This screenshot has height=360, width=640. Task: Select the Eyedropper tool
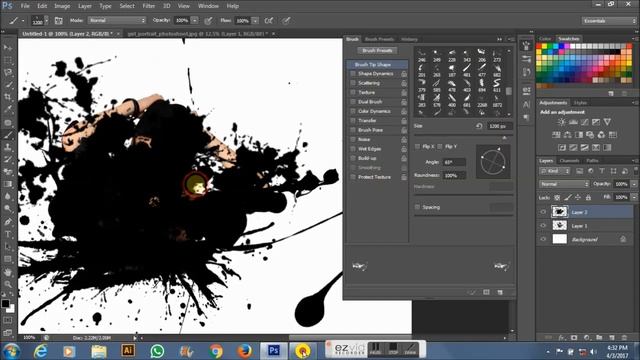coord(8,109)
